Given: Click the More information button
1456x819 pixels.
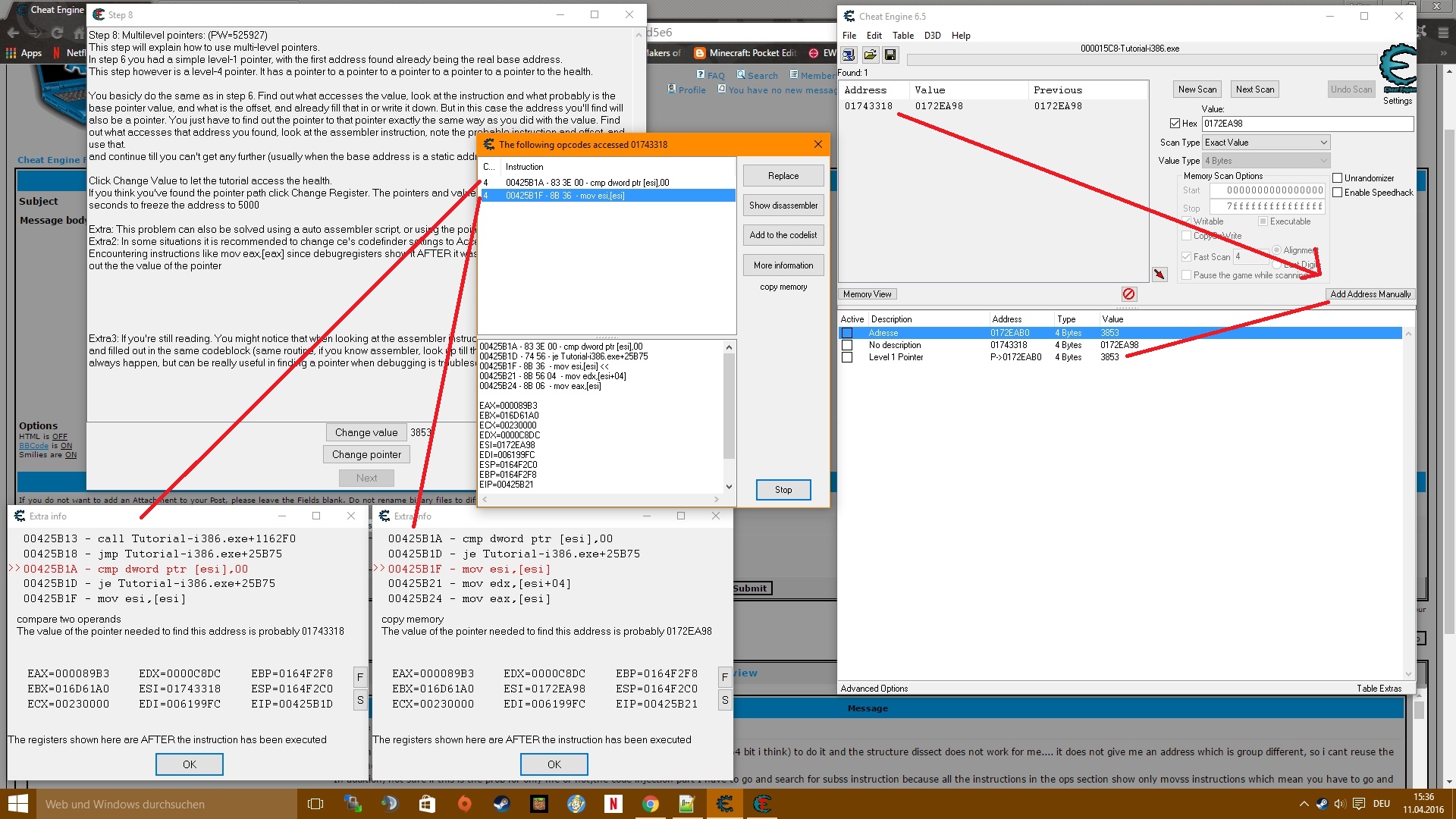Looking at the screenshot, I should click(783, 265).
